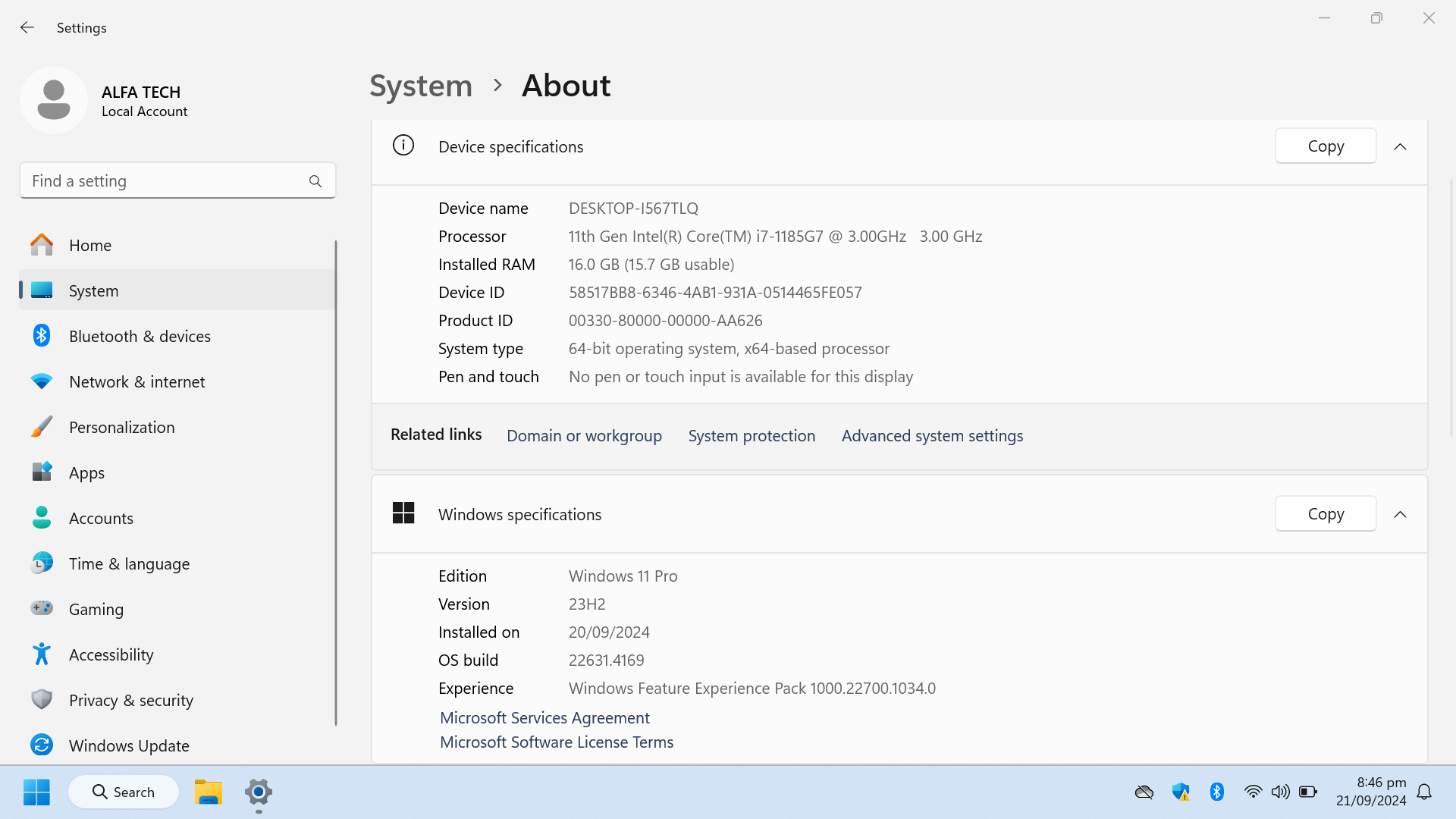Click the Wi-Fi icon next to Network & internet
Screen dimensions: 1456x819
(x=42, y=381)
